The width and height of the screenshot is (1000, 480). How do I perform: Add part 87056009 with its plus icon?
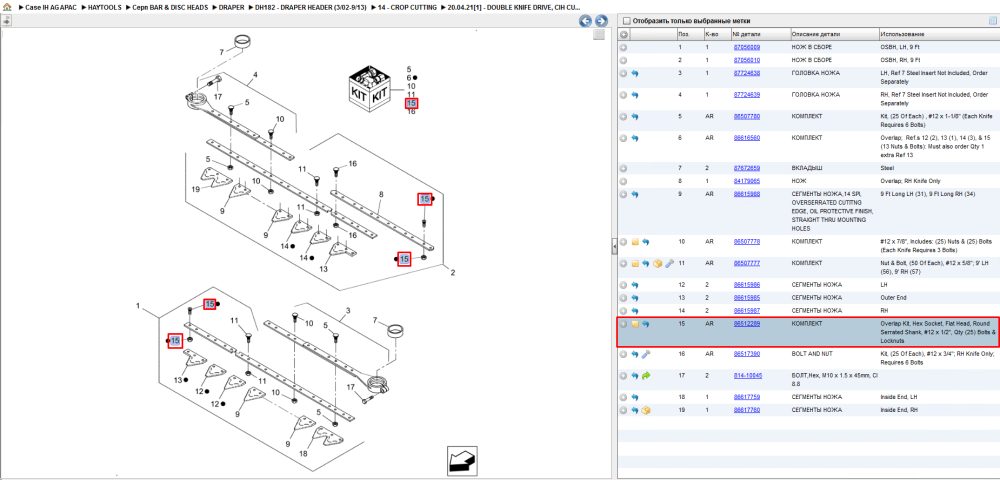click(624, 48)
